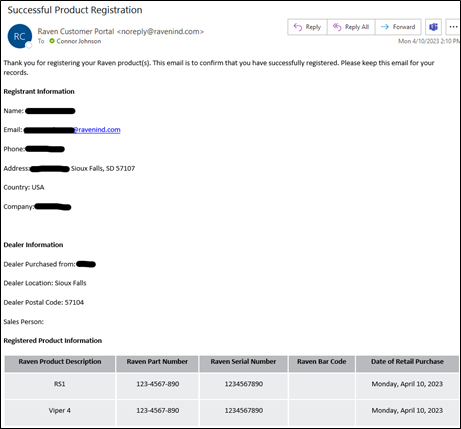
Task: Click the Successful Product Registration subject
Action: coord(75,10)
